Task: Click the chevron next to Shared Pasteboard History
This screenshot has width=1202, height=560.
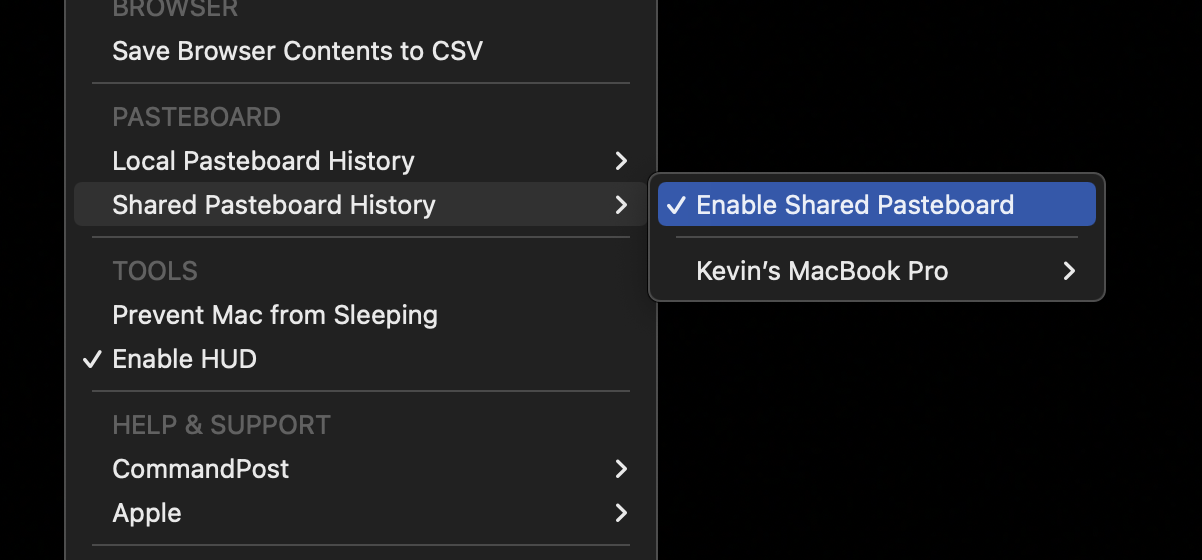Action: click(x=621, y=205)
